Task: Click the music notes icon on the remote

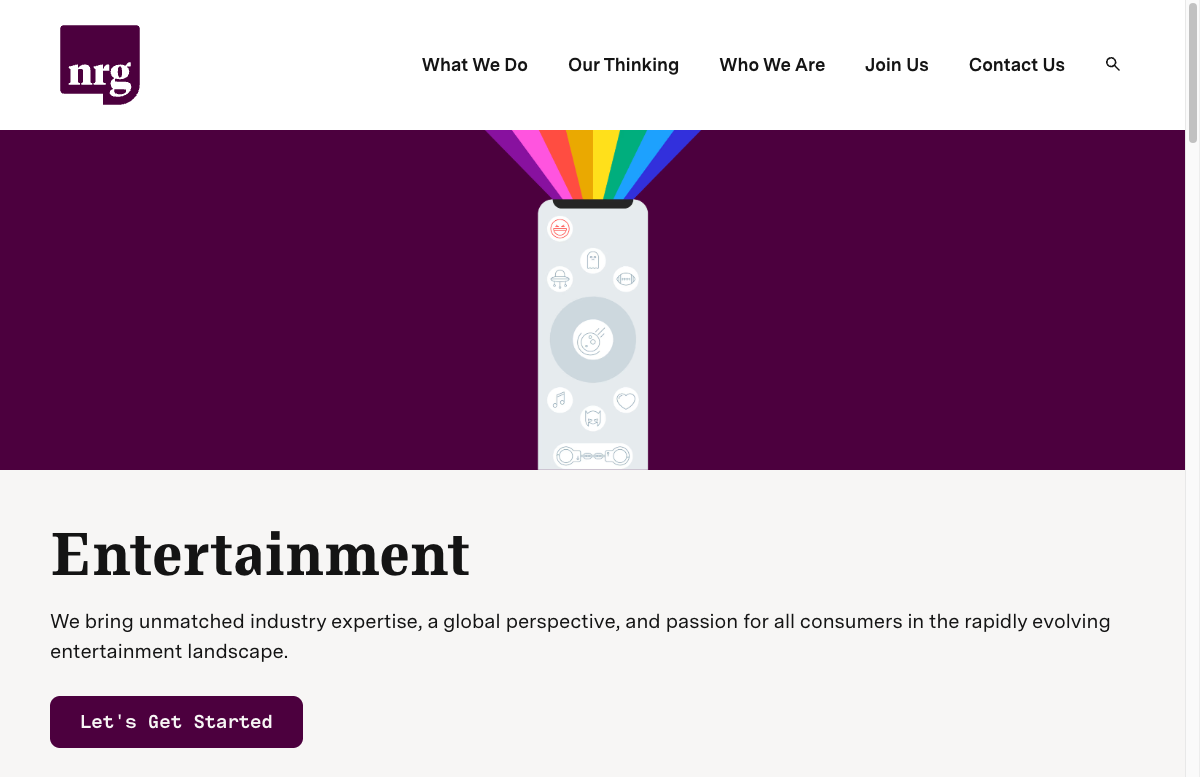Action: [560, 399]
